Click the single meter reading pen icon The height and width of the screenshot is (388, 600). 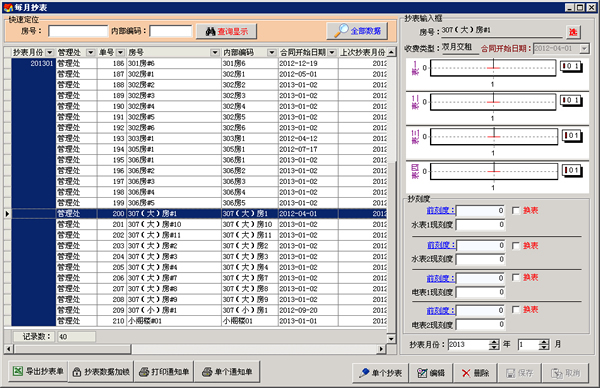364,373
